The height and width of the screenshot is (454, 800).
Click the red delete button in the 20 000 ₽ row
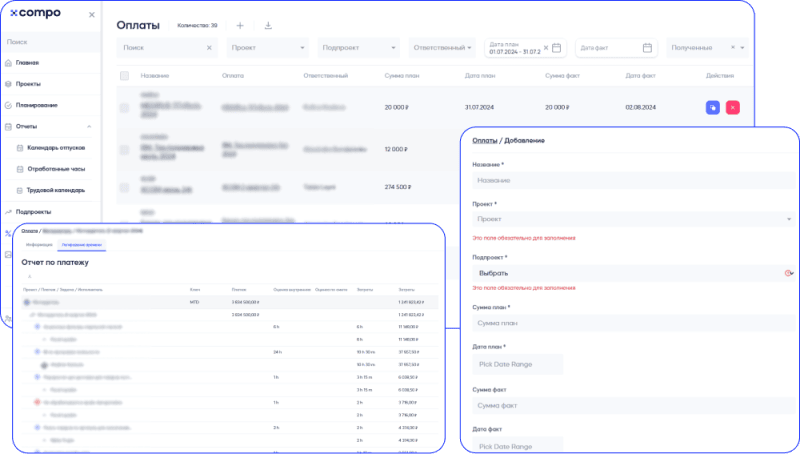click(733, 108)
